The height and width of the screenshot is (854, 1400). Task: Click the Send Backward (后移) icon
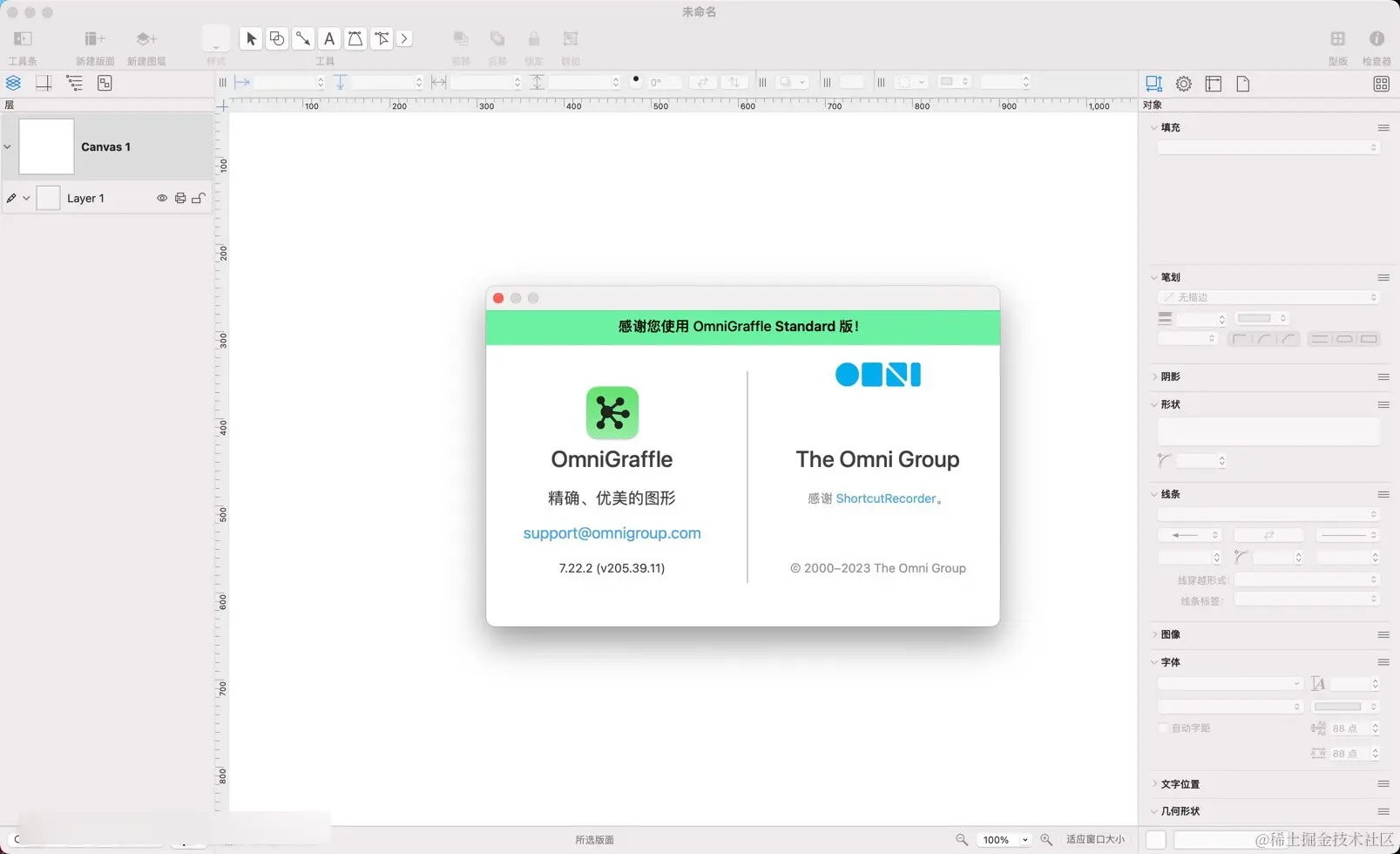click(x=497, y=38)
